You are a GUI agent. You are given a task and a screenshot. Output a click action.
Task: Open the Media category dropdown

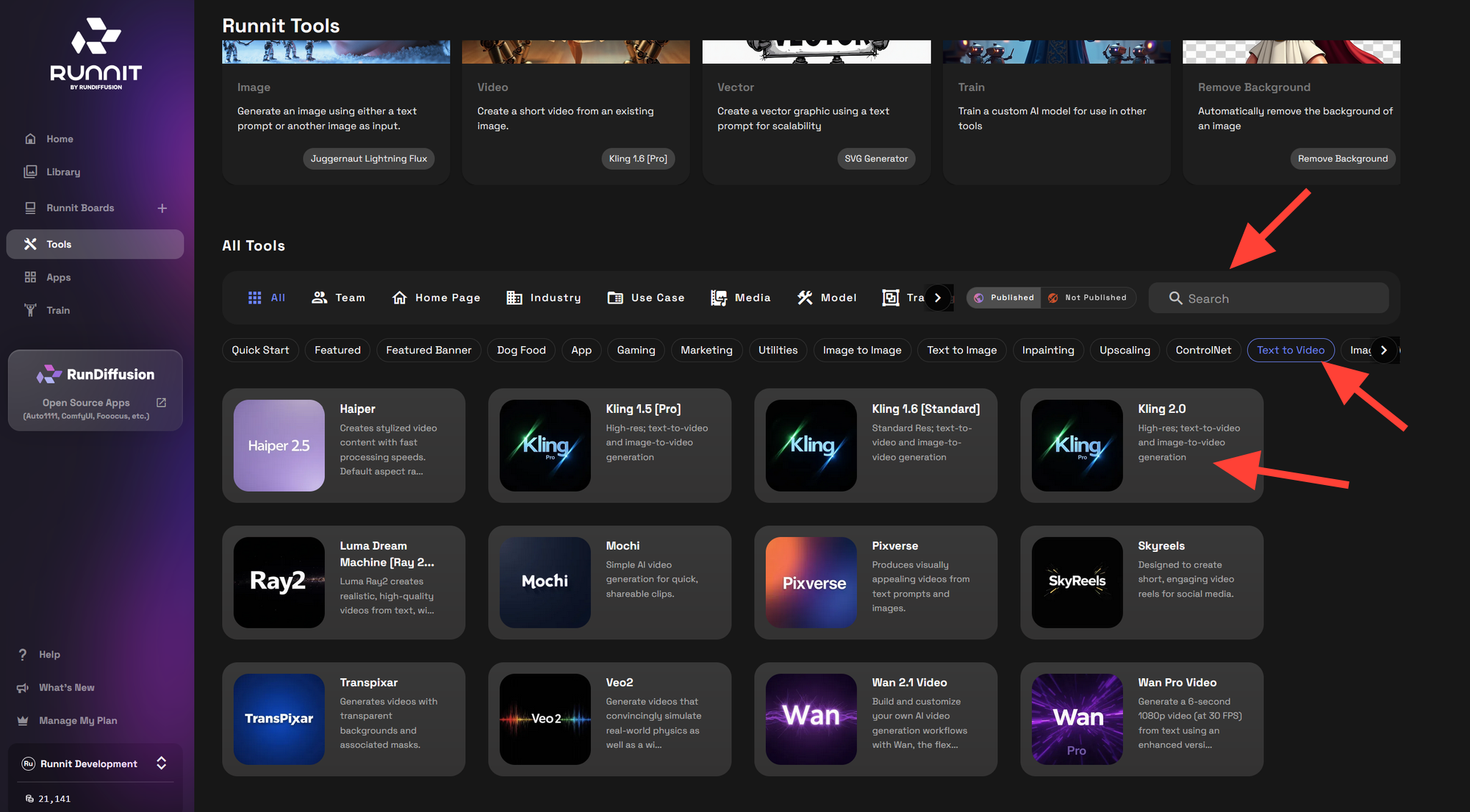coord(741,298)
